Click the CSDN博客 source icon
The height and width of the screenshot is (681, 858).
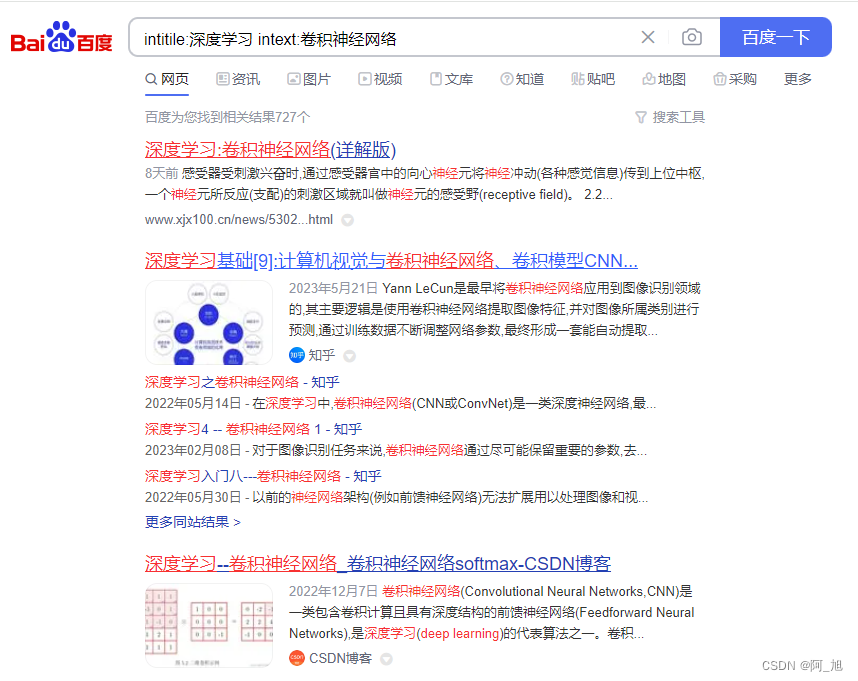297,658
